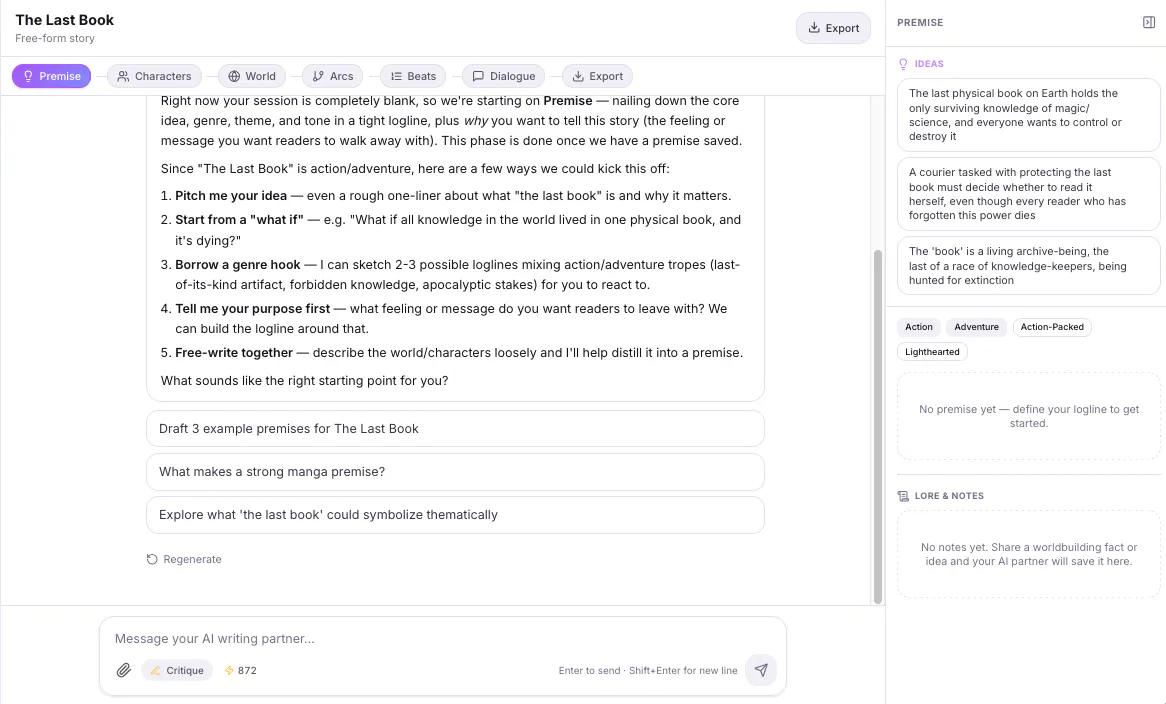Click the Action-Packed tag chip
This screenshot has width=1166, height=704.
1051,327
